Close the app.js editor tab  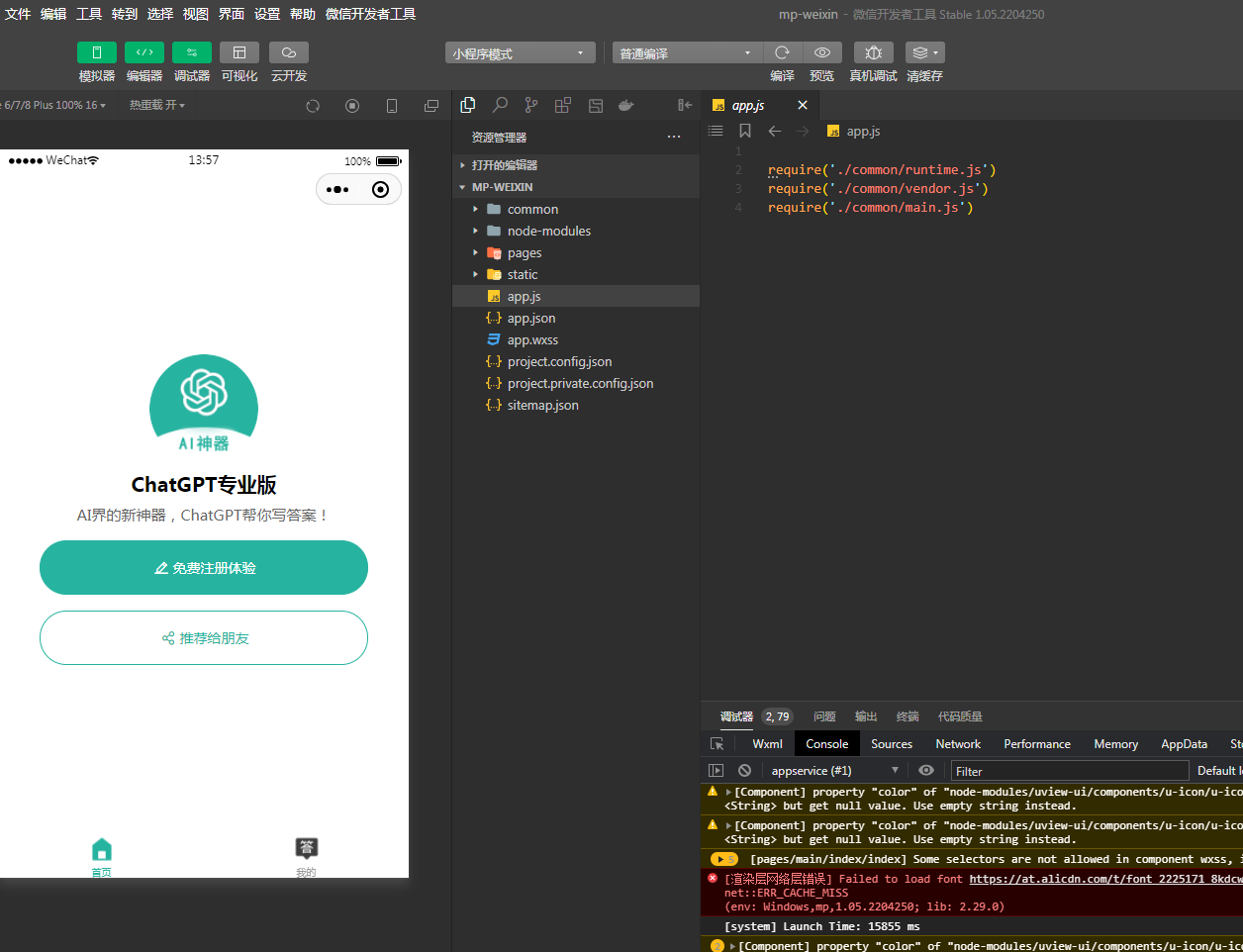[803, 105]
